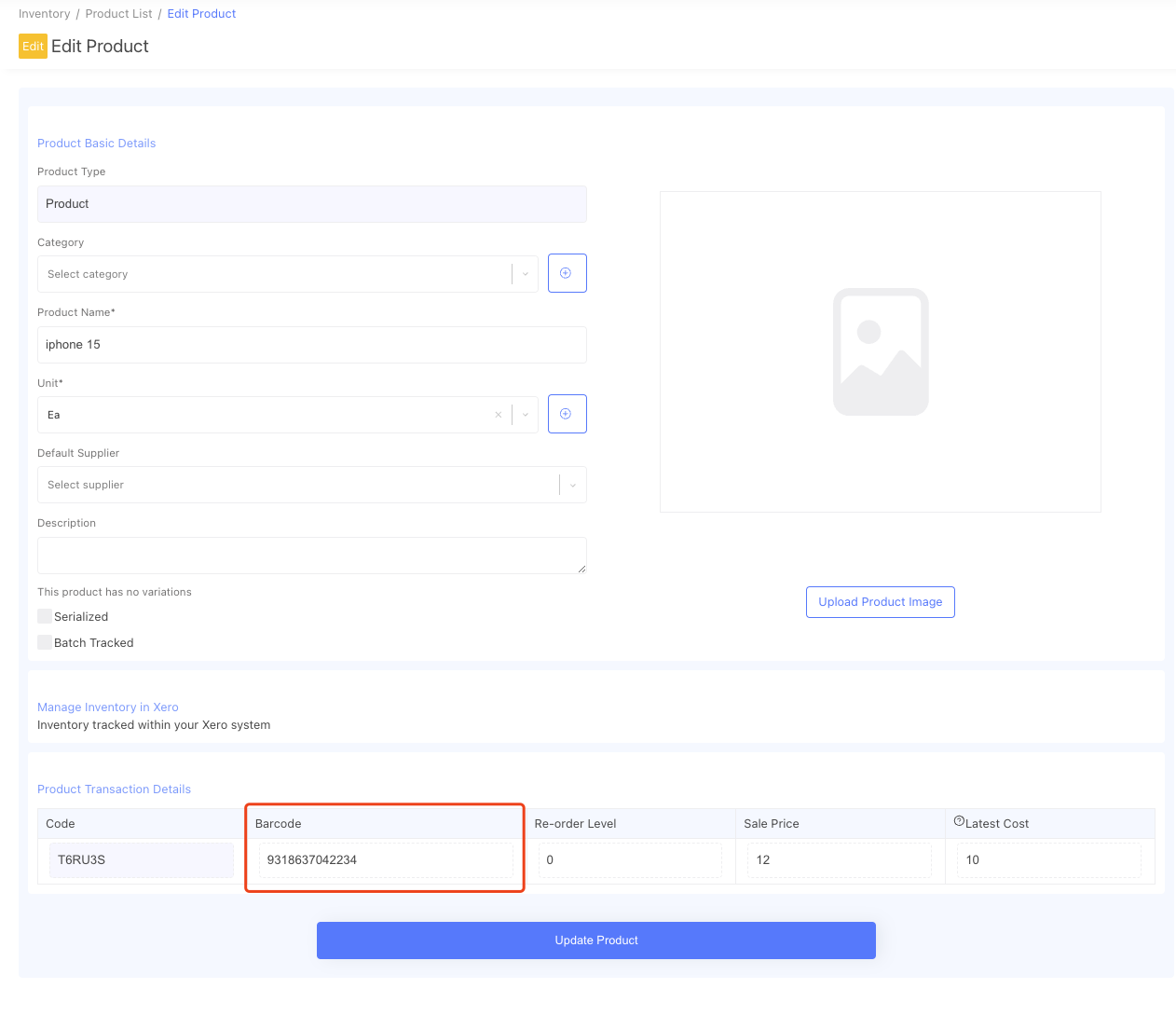Viewport: 1176px width, 1016px height.
Task: Click the Barcode input field
Action: pyautogui.click(x=385, y=859)
